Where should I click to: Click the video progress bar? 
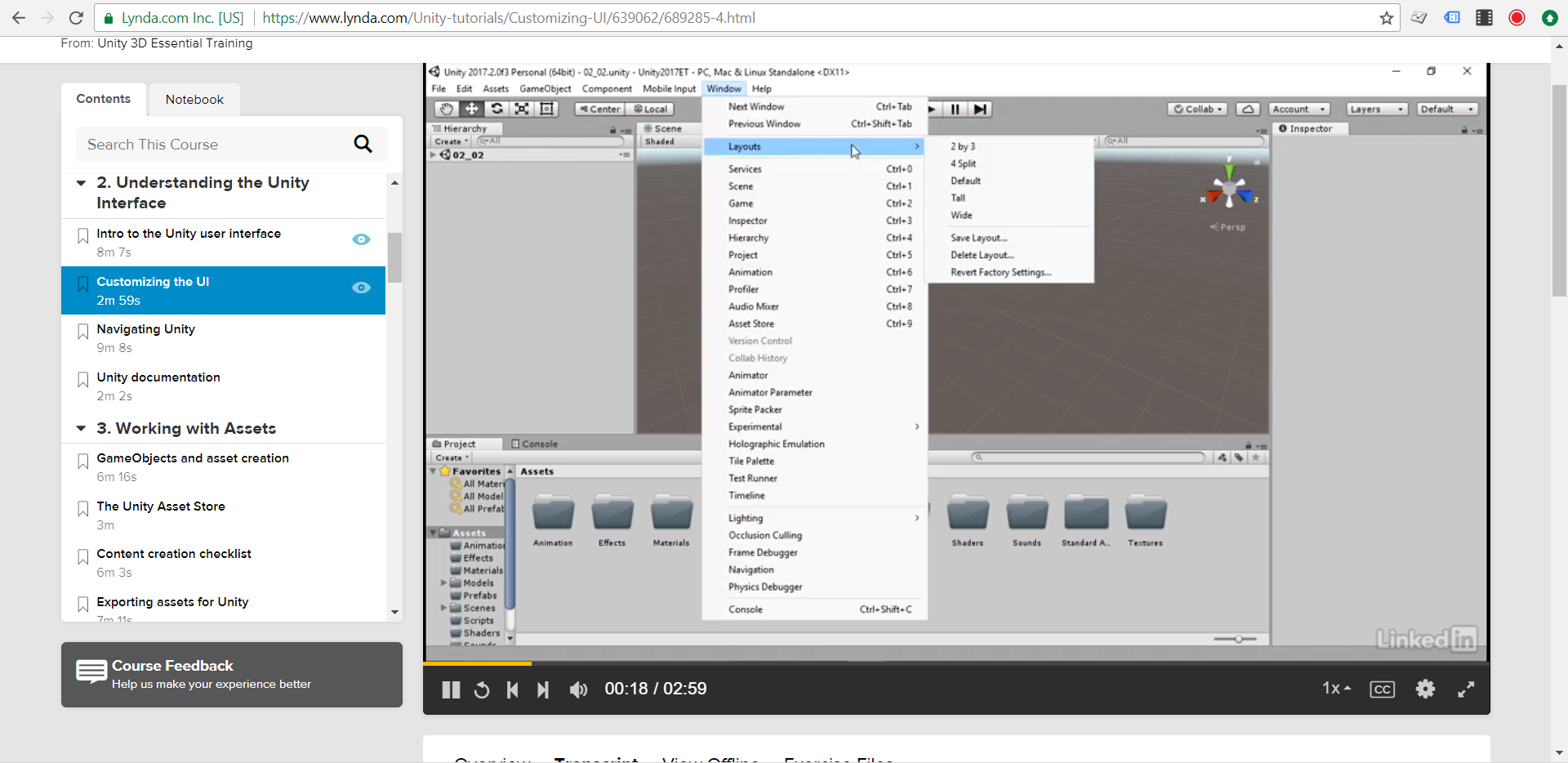[956, 663]
